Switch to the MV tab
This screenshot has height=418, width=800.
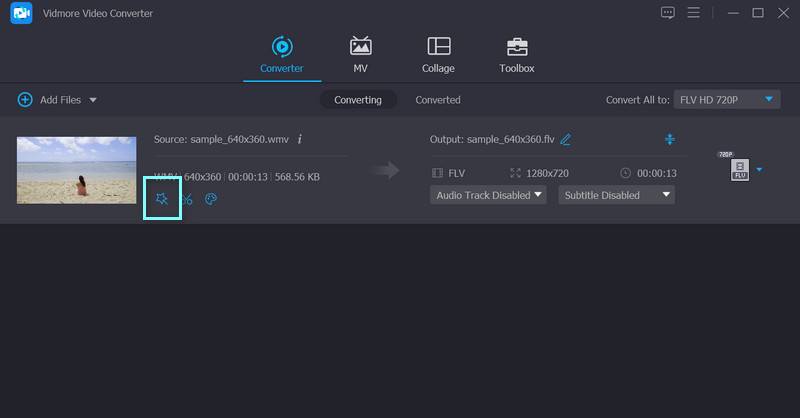click(x=360, y=55)
